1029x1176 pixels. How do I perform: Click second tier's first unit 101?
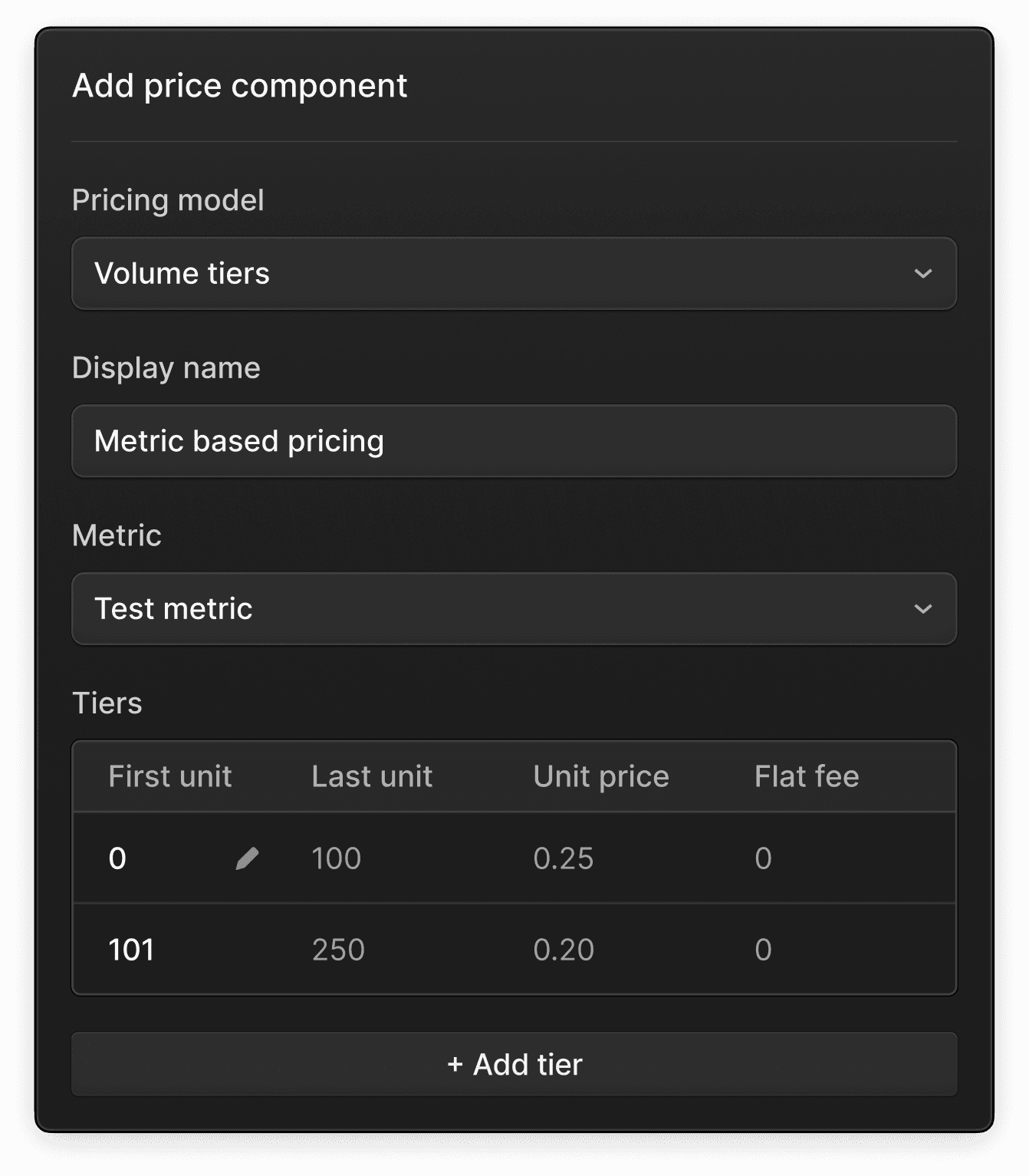click(132, 950)
